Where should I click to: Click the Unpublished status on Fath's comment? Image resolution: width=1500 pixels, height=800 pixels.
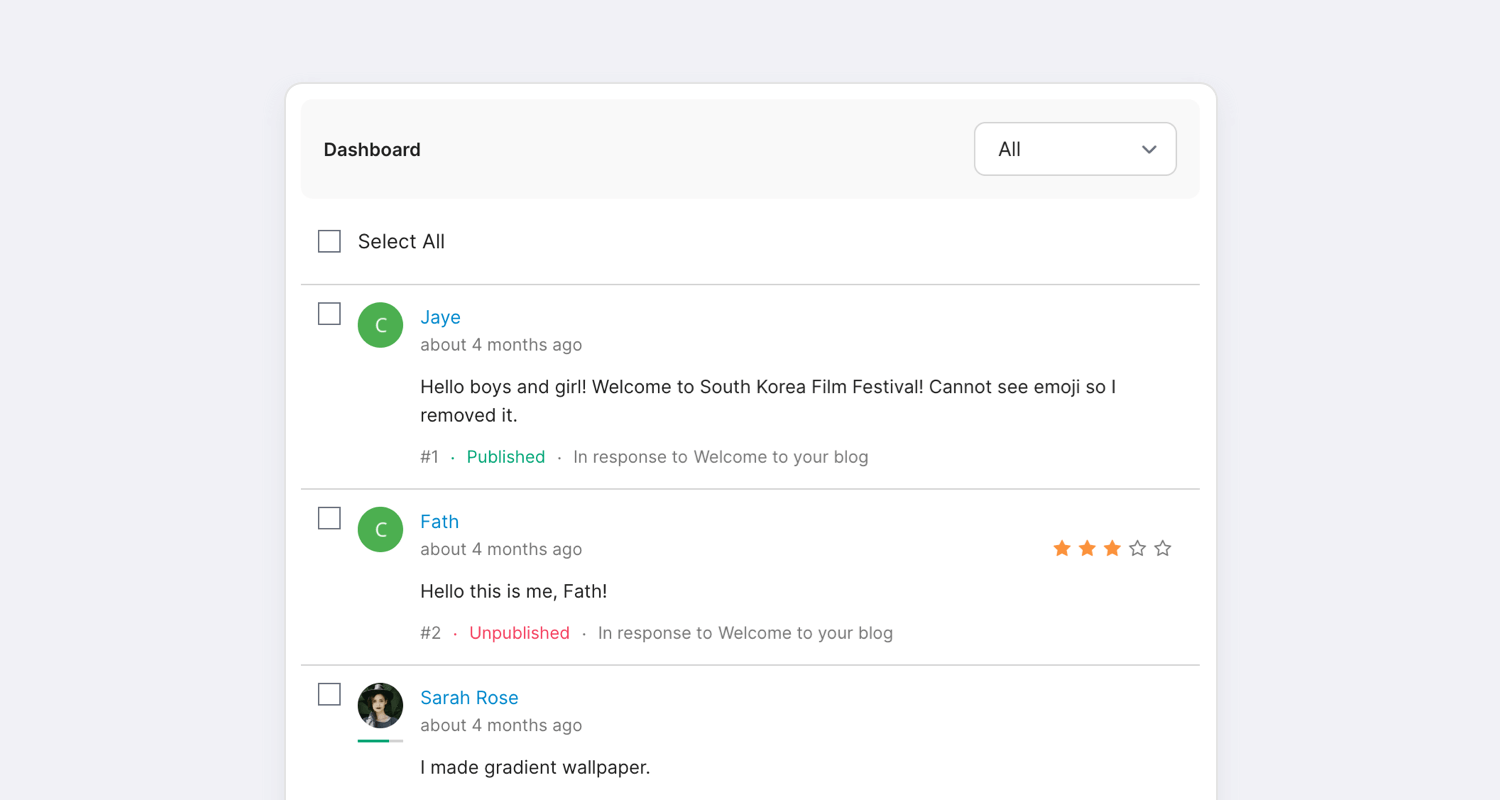(x=519, y=632)
